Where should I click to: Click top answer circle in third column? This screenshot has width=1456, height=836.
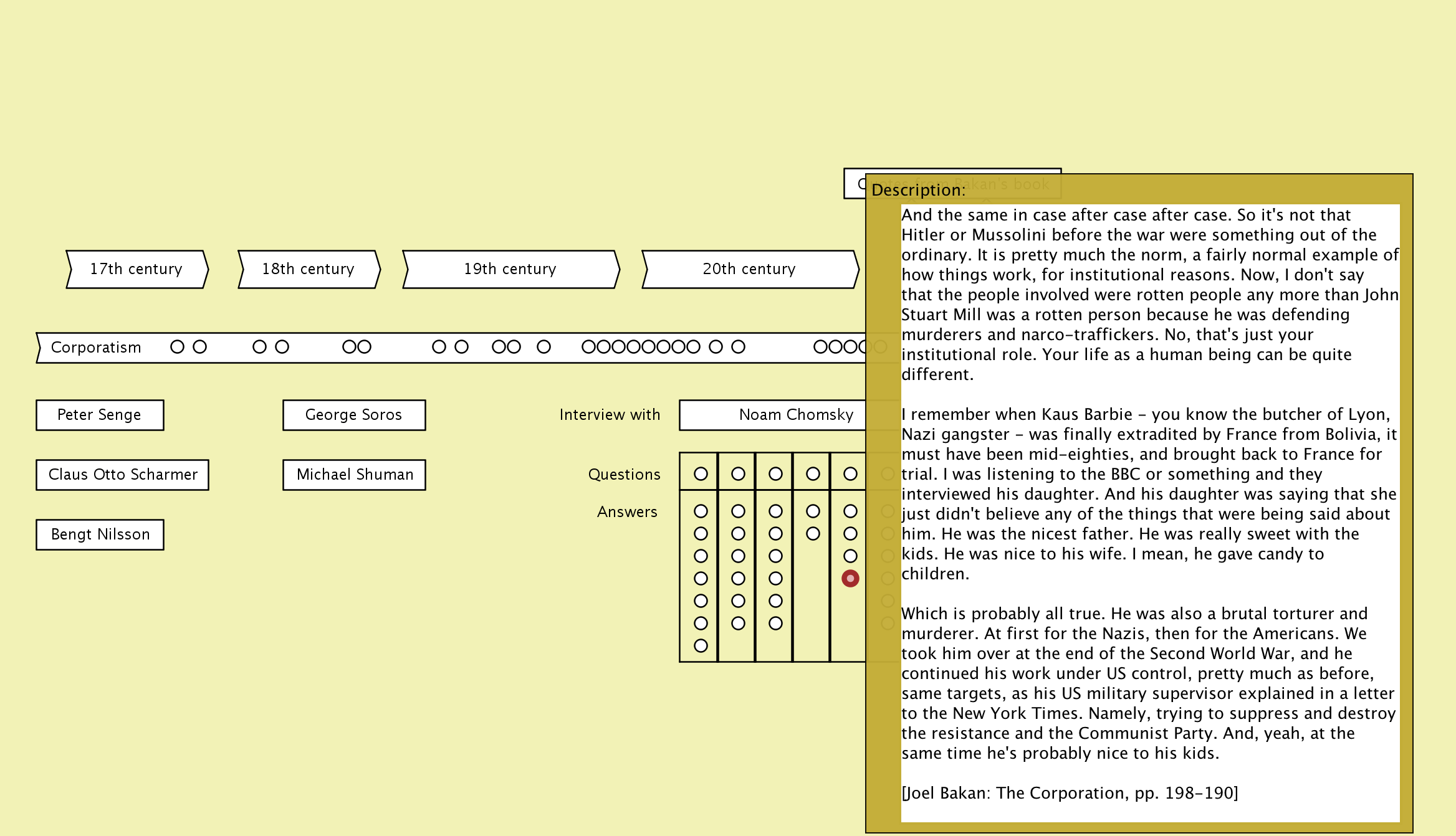pyautogui.click(x=775, y=511)
